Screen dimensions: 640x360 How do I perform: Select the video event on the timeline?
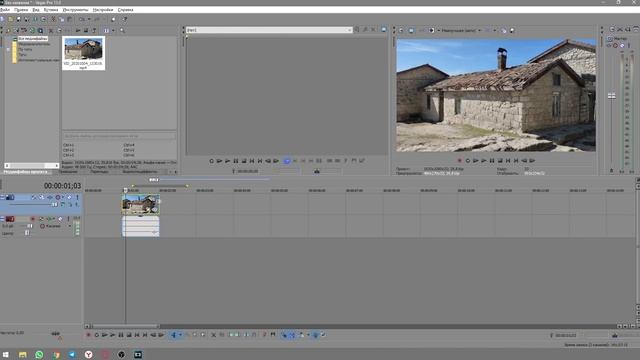pyautogui.click(x=140, y=204)
